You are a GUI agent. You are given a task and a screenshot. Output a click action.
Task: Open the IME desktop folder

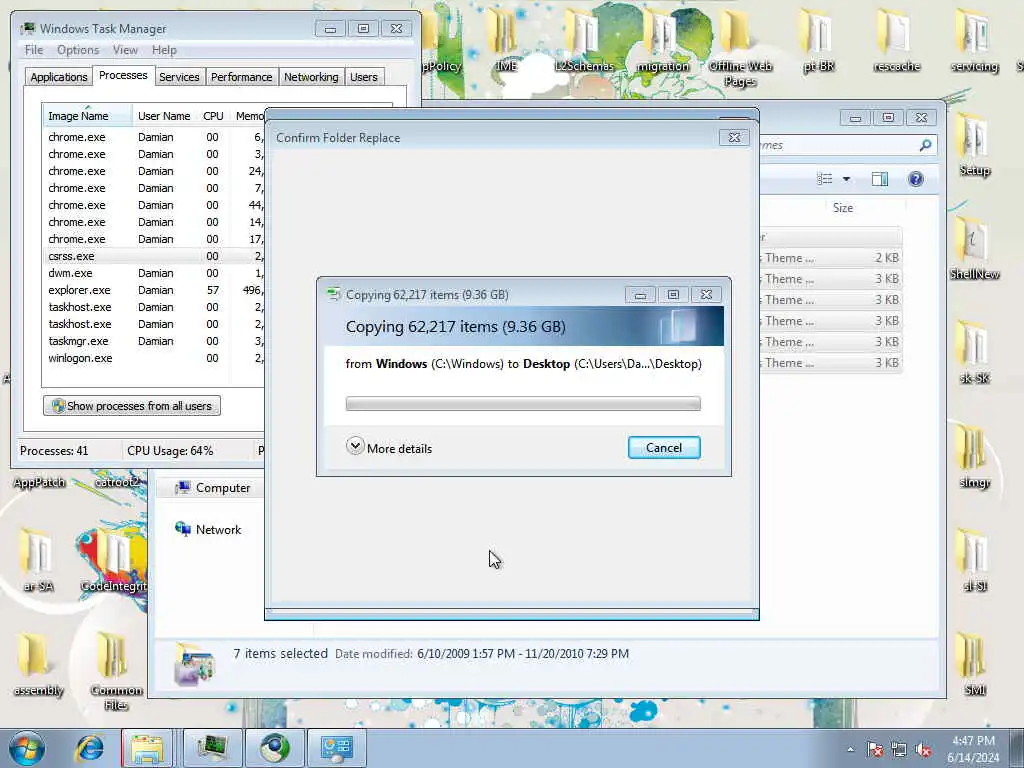coord(505,39)
